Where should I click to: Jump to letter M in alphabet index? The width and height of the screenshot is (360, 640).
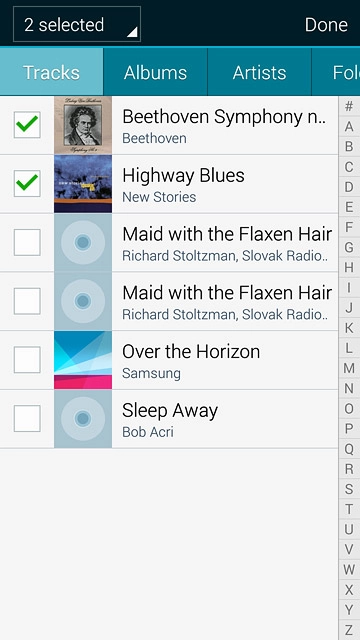(x=349, y=368)
